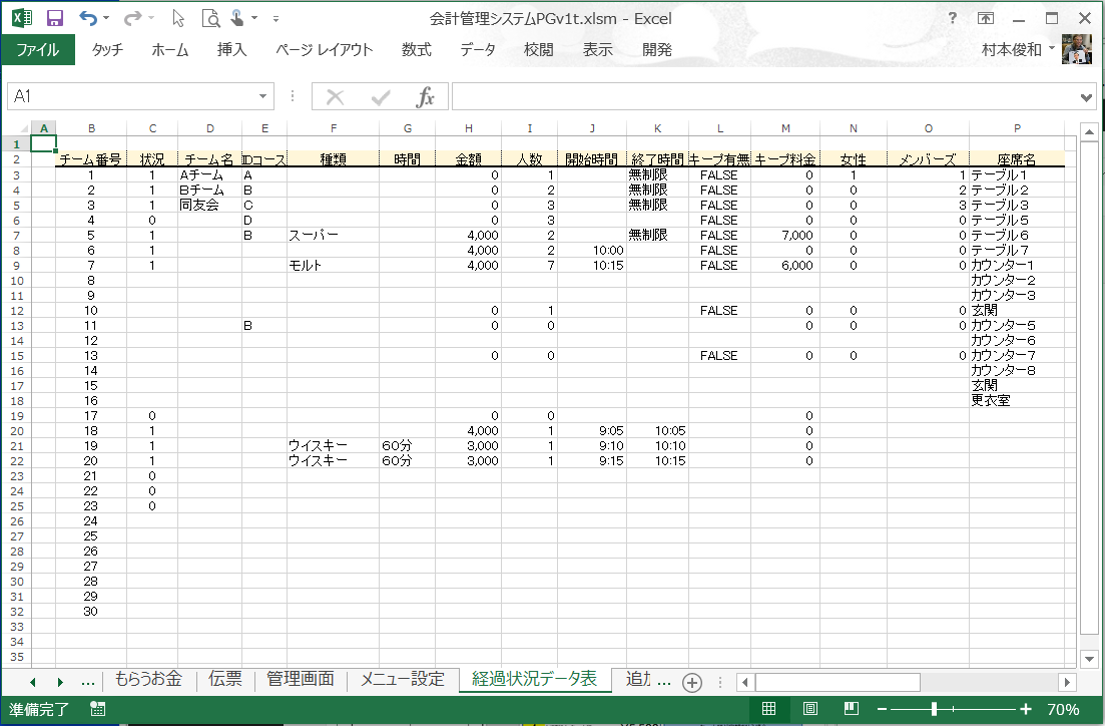1105x726 pixels.
Task: Click the zoom in plus button
Action: [x=1025, y=709]
